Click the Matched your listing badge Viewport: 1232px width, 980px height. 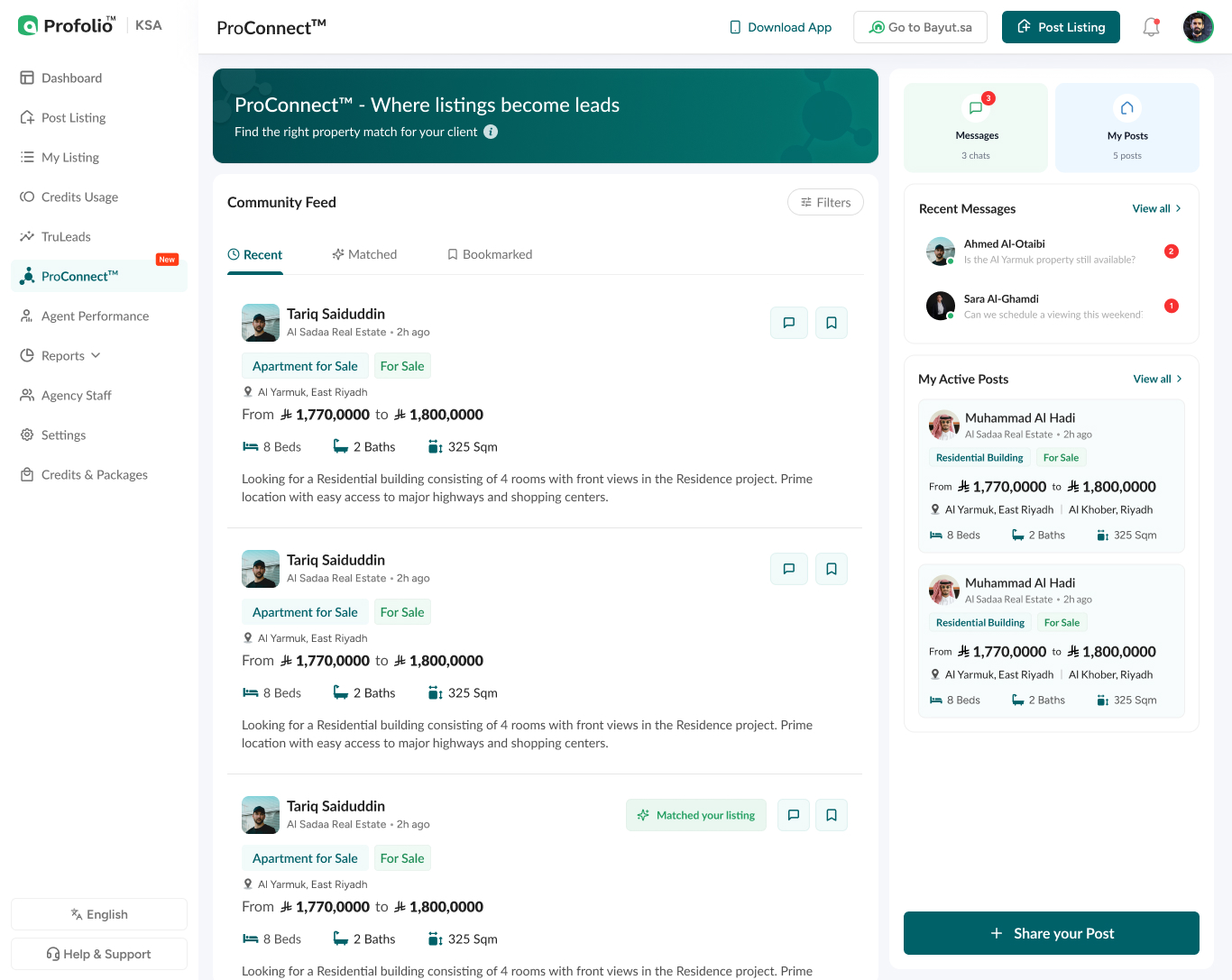696,815
